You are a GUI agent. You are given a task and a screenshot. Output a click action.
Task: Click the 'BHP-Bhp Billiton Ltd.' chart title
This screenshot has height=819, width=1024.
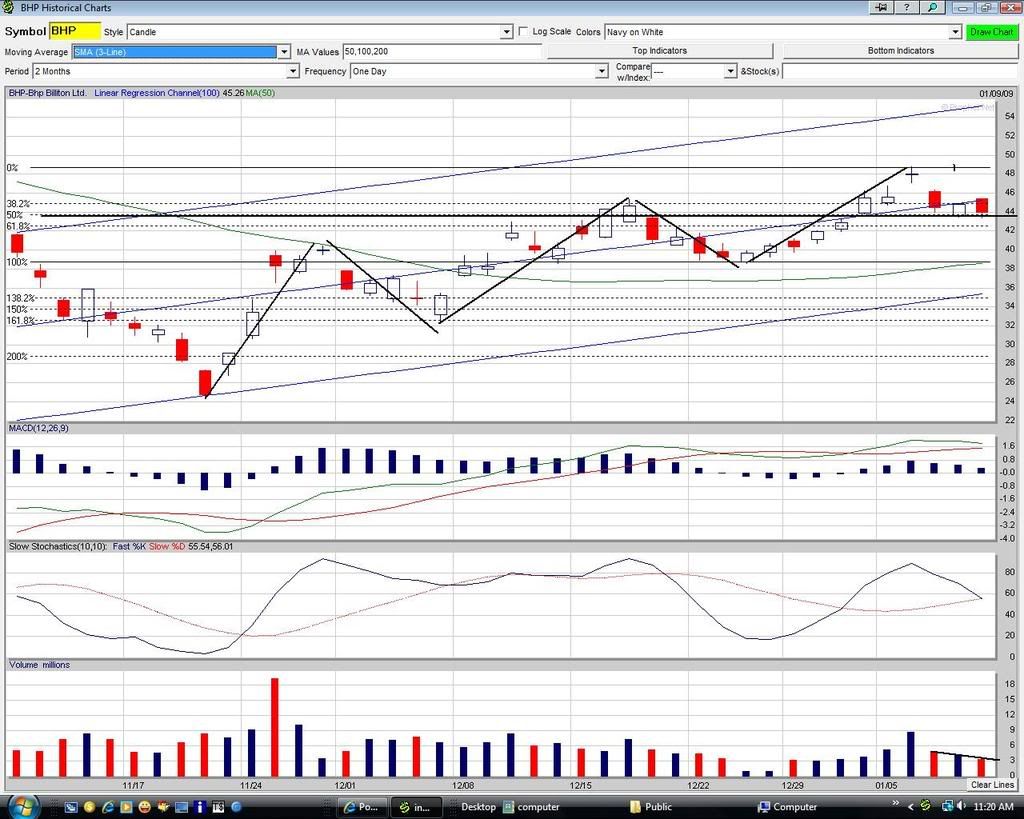(x=47, y=93)
